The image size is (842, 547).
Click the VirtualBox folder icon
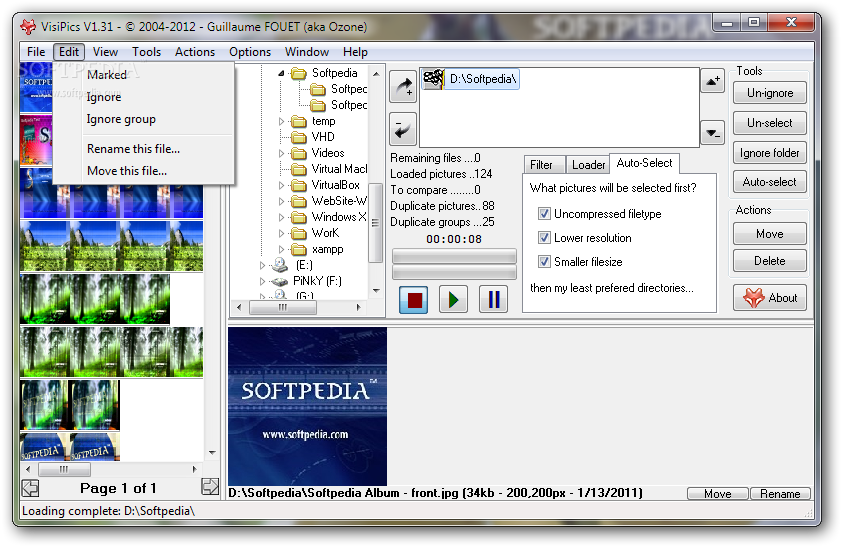[299, 186]
